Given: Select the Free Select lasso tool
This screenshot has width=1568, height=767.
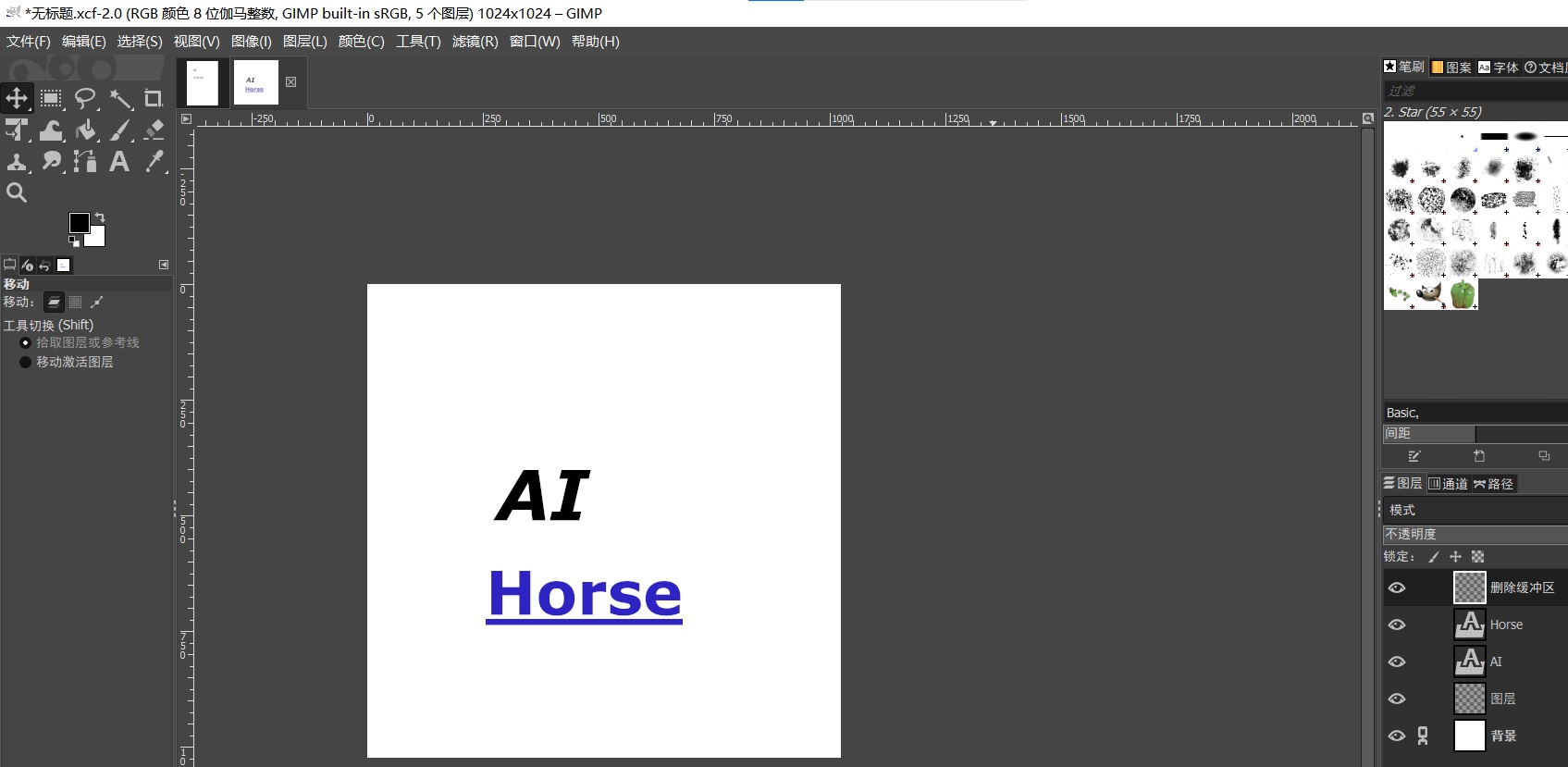Looking at the screenshot, I should 85,98.
